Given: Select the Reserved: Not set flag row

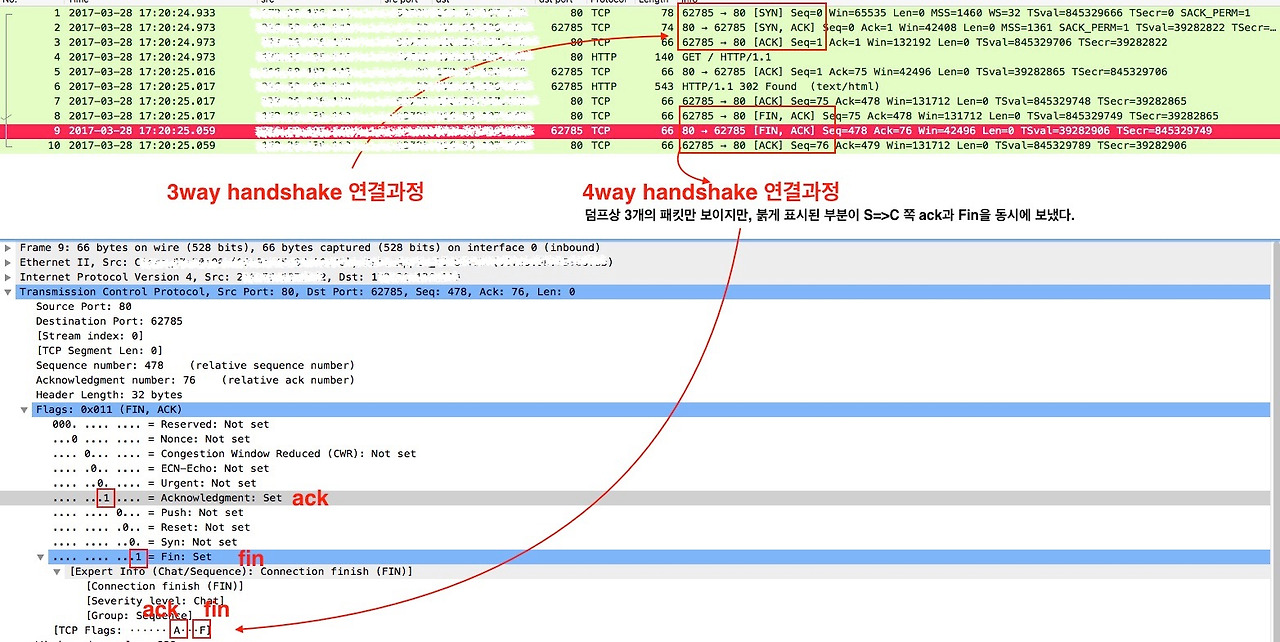Looking at the screenshot, I should tap(161, 425).
